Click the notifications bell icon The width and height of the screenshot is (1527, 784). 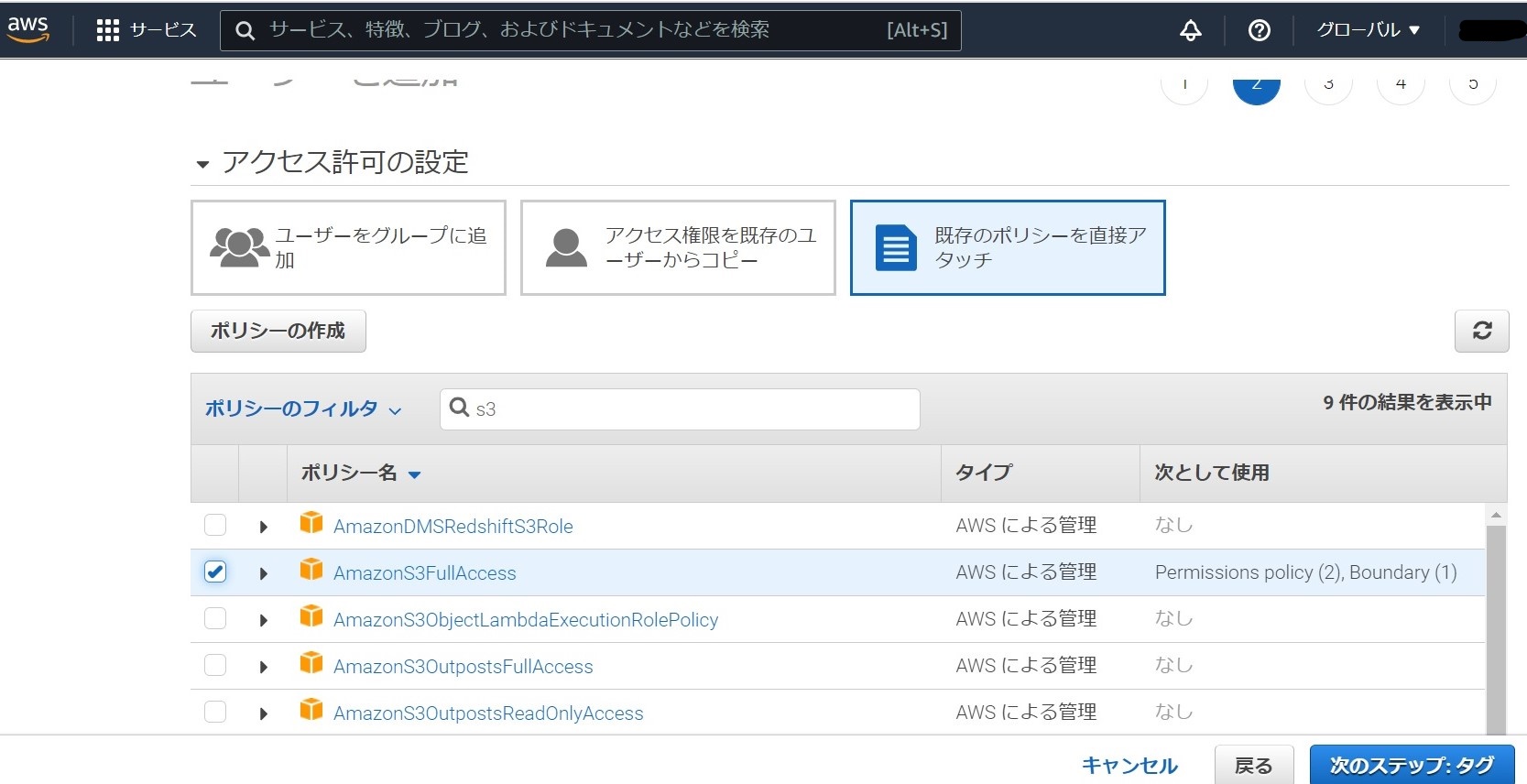point(1190,30)
